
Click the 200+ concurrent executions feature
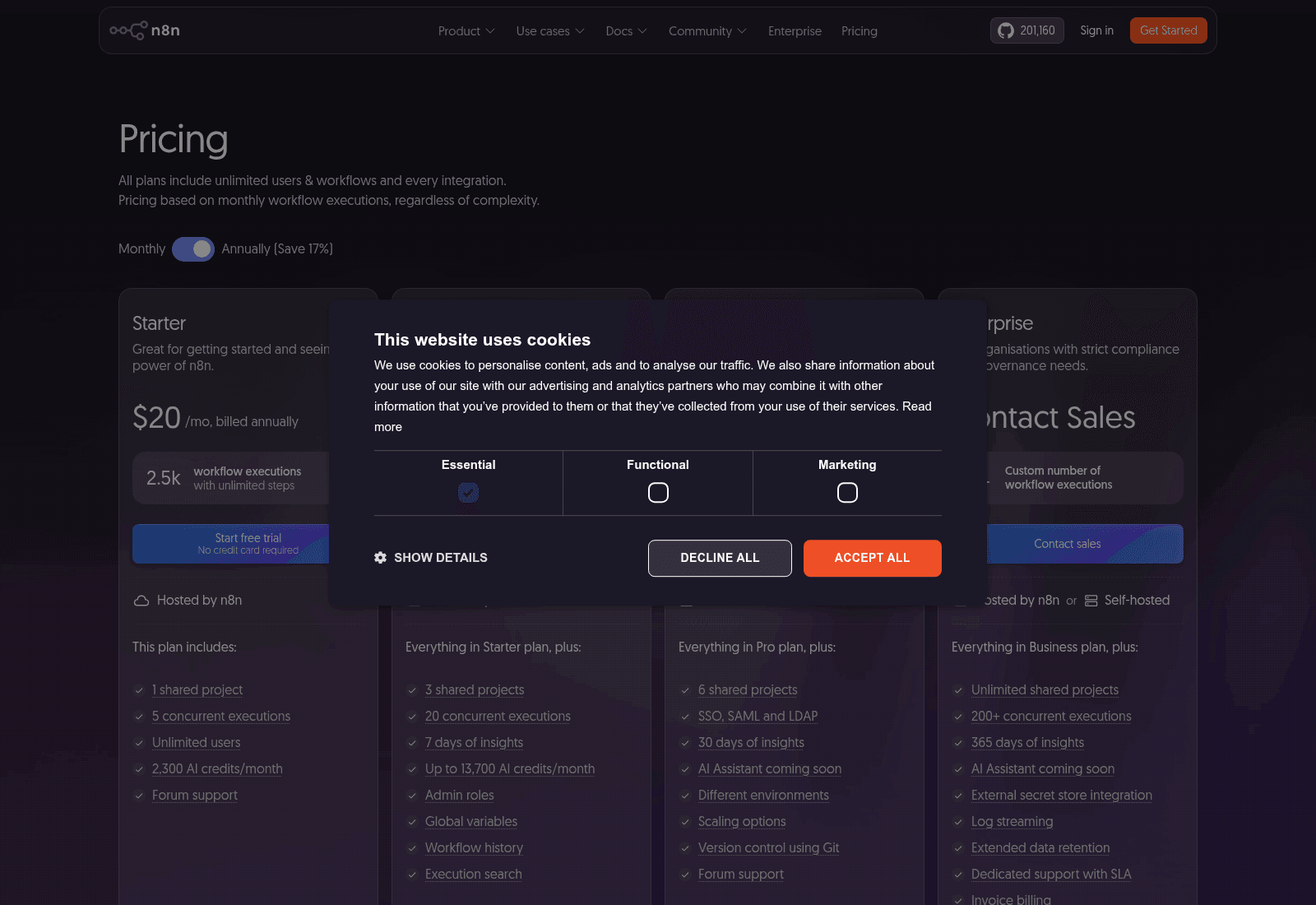click(1051, 717)
